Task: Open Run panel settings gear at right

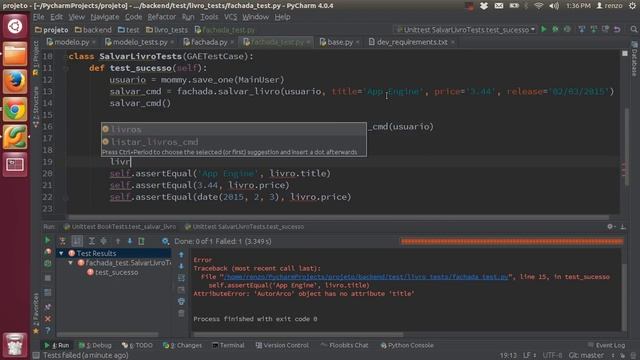Action: pos(610,227)
